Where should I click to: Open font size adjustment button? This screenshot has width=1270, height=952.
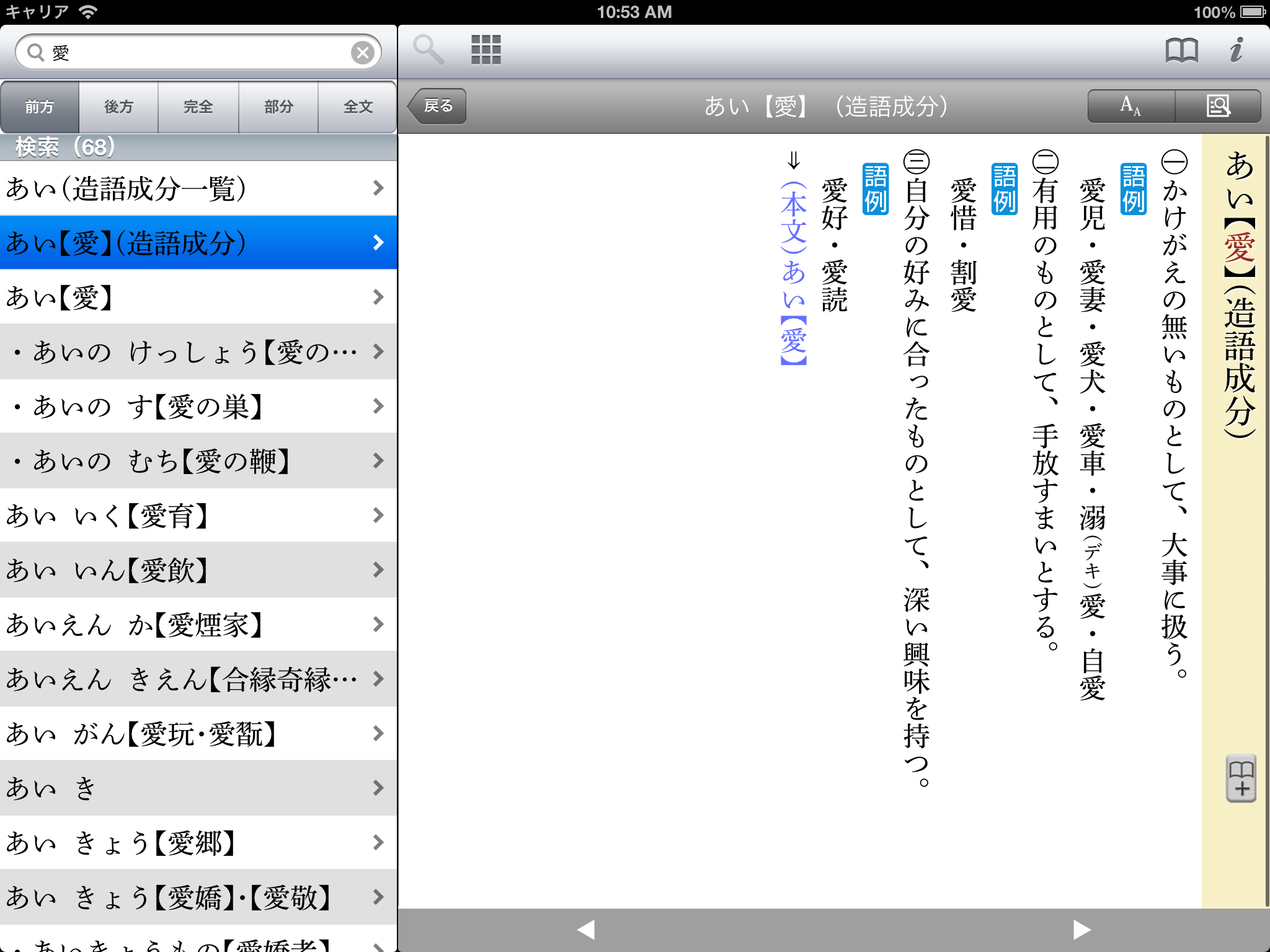tap(1130, 106)
